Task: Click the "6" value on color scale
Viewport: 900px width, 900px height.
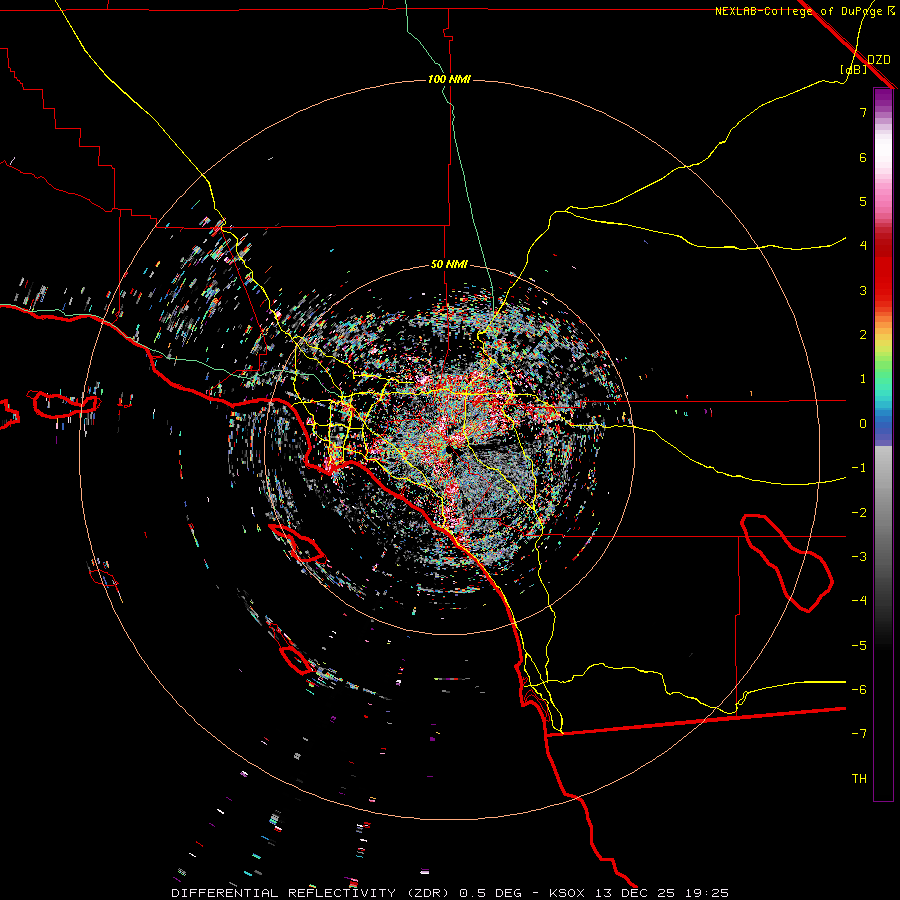Action: tap(863, 157)
